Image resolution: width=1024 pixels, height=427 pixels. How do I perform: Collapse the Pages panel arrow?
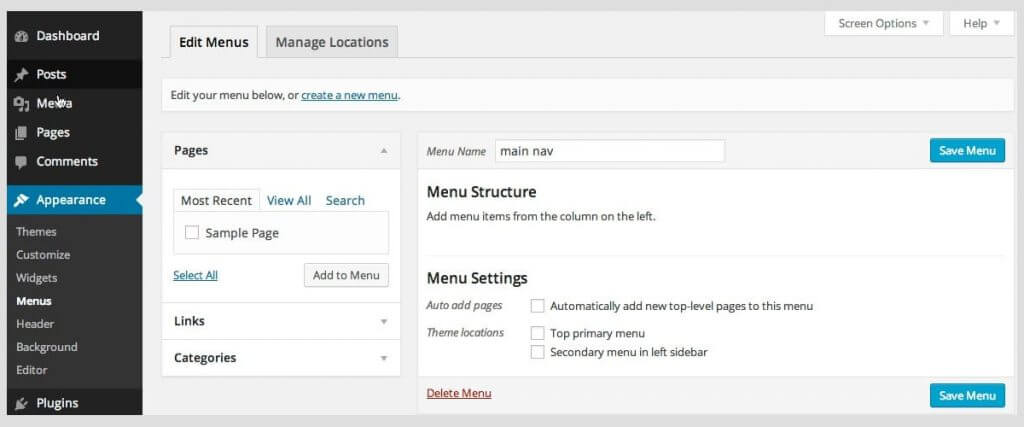point(384,150)
